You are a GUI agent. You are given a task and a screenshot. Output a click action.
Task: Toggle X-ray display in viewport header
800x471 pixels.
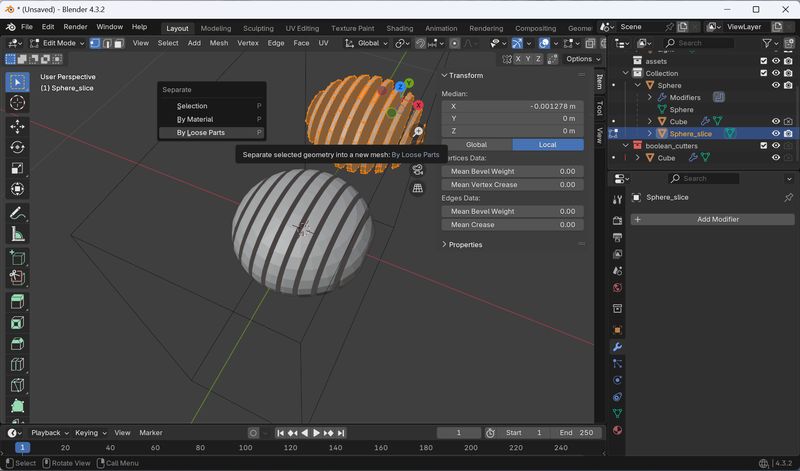point(590,43)
